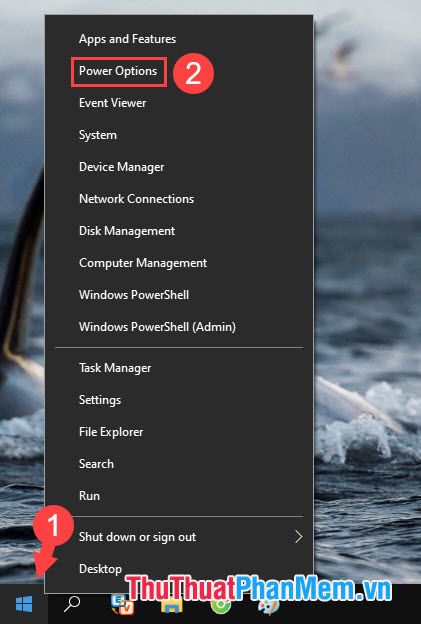Viewport: 421px width, 624px height.
Task: Open the Run dialog entry
Action: [x=179, y=496]
